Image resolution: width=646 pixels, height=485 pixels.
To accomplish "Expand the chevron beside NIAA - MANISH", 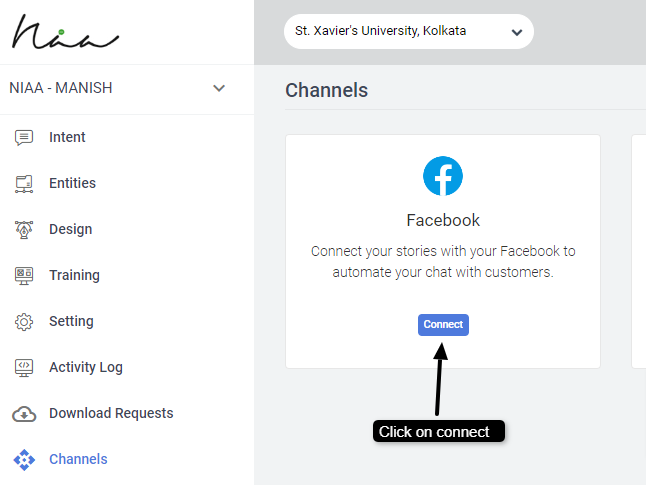I will 219,88.
